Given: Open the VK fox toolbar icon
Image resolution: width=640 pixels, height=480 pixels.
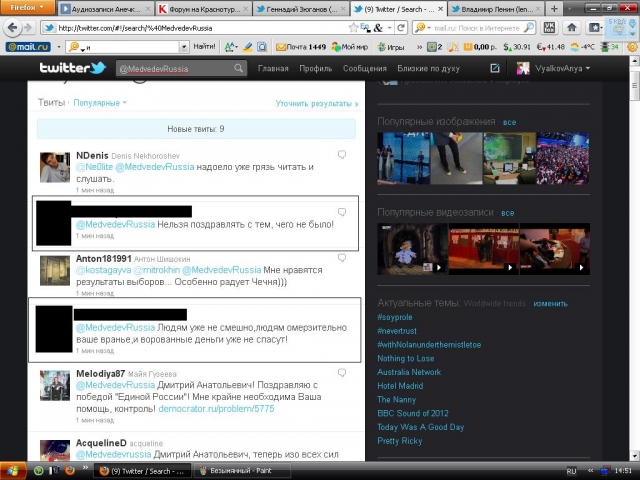Looking at the screenshot, I should pyautogui.click(x=549, y=28).
